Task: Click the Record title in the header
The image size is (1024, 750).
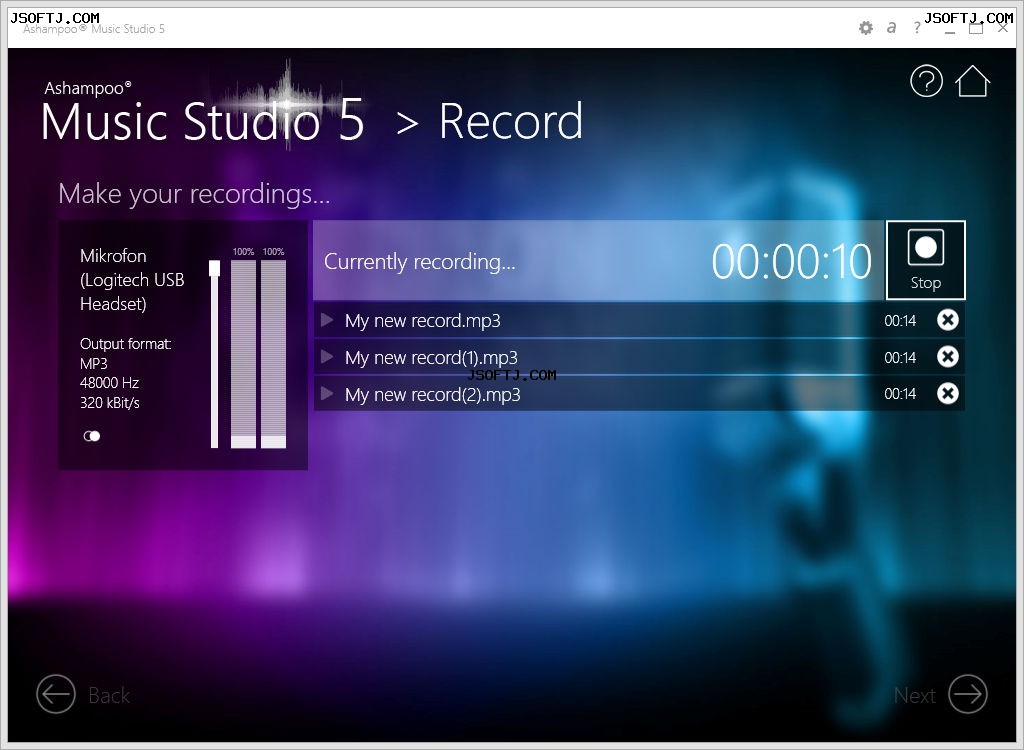Action: tap(511, 121)
